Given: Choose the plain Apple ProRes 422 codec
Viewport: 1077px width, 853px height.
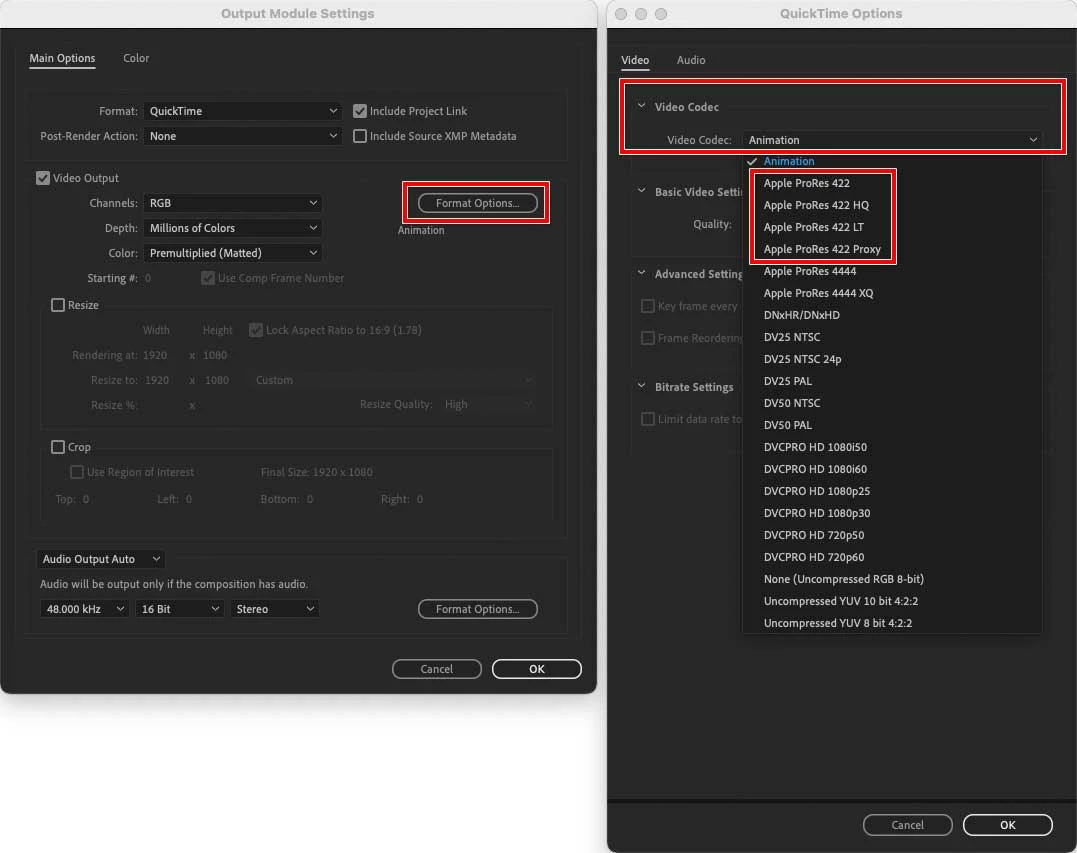Looking at the screenshot, I should [x=892, y=183].
